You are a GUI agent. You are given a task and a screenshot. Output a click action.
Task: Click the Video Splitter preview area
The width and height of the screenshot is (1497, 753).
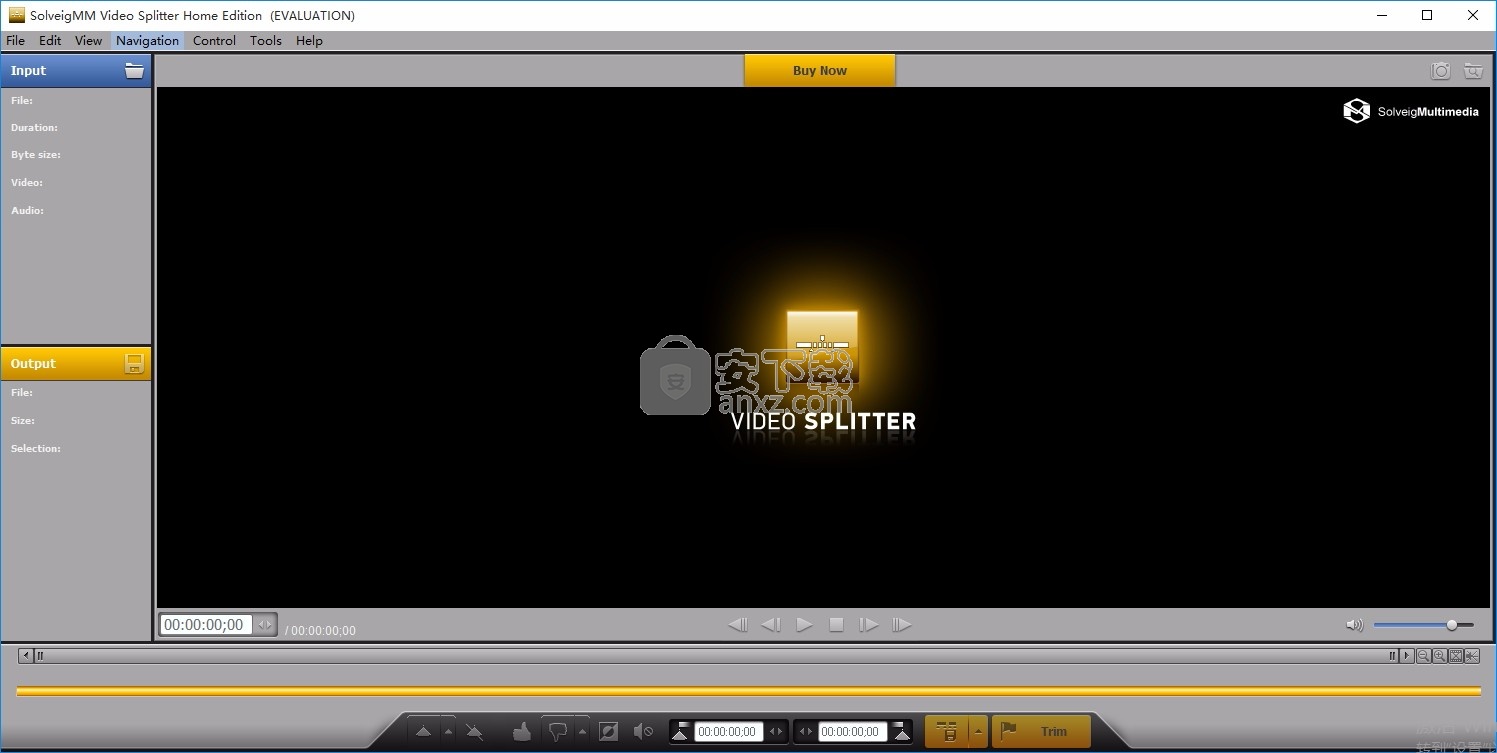tap(823, 347)
